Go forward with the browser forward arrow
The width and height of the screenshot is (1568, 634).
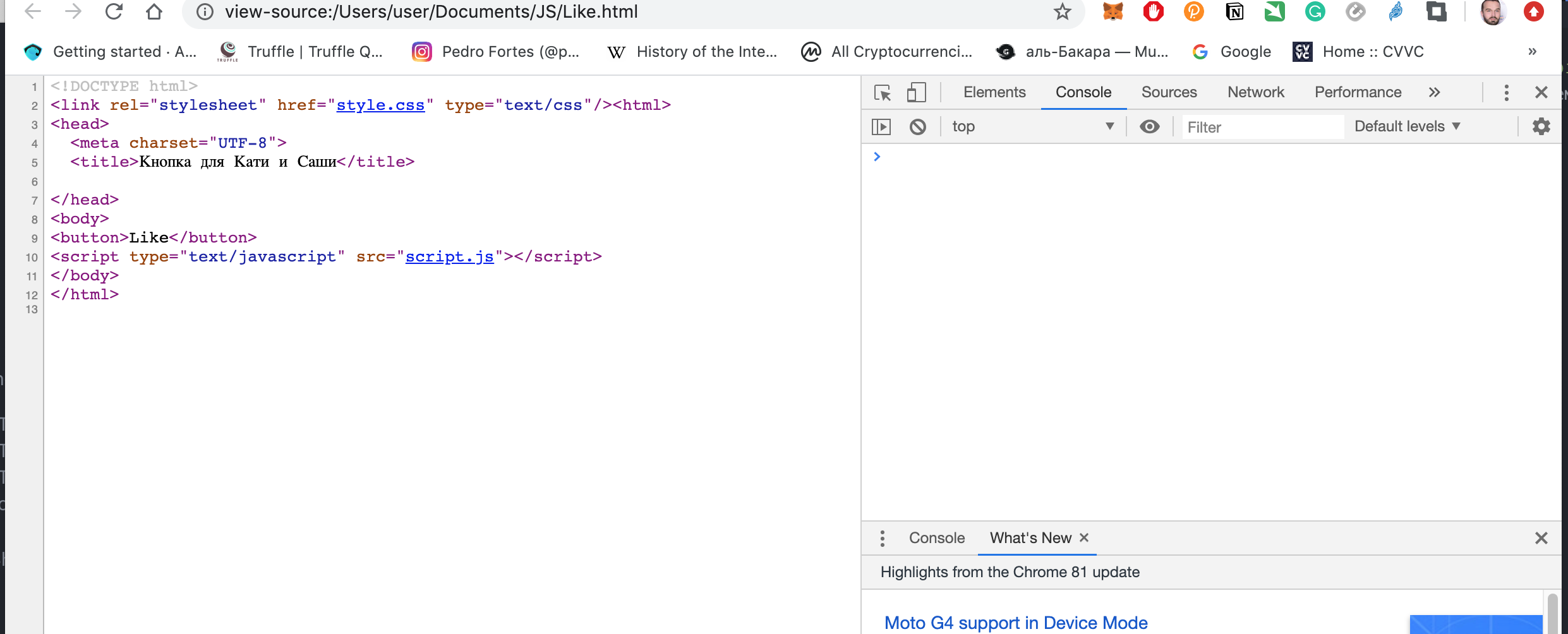point(73,11)
